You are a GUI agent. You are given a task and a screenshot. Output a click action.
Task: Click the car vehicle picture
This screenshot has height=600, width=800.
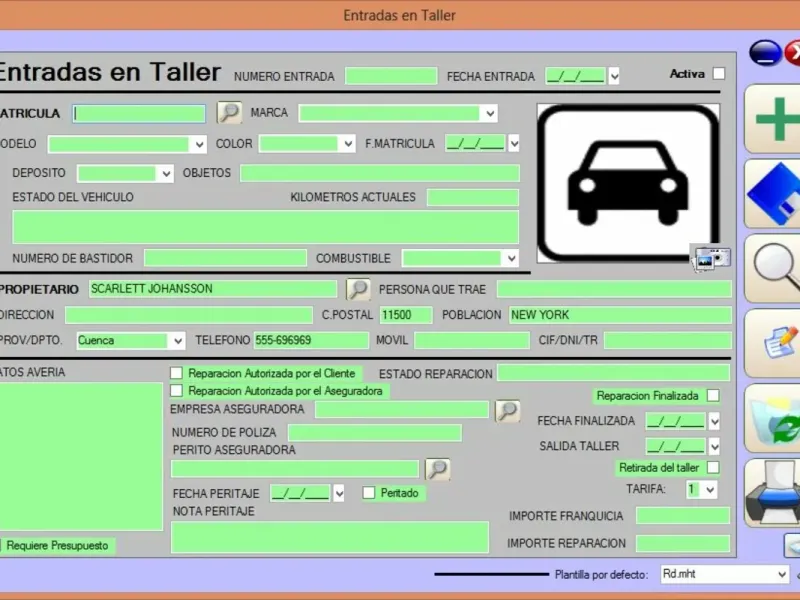pos(629,183)
